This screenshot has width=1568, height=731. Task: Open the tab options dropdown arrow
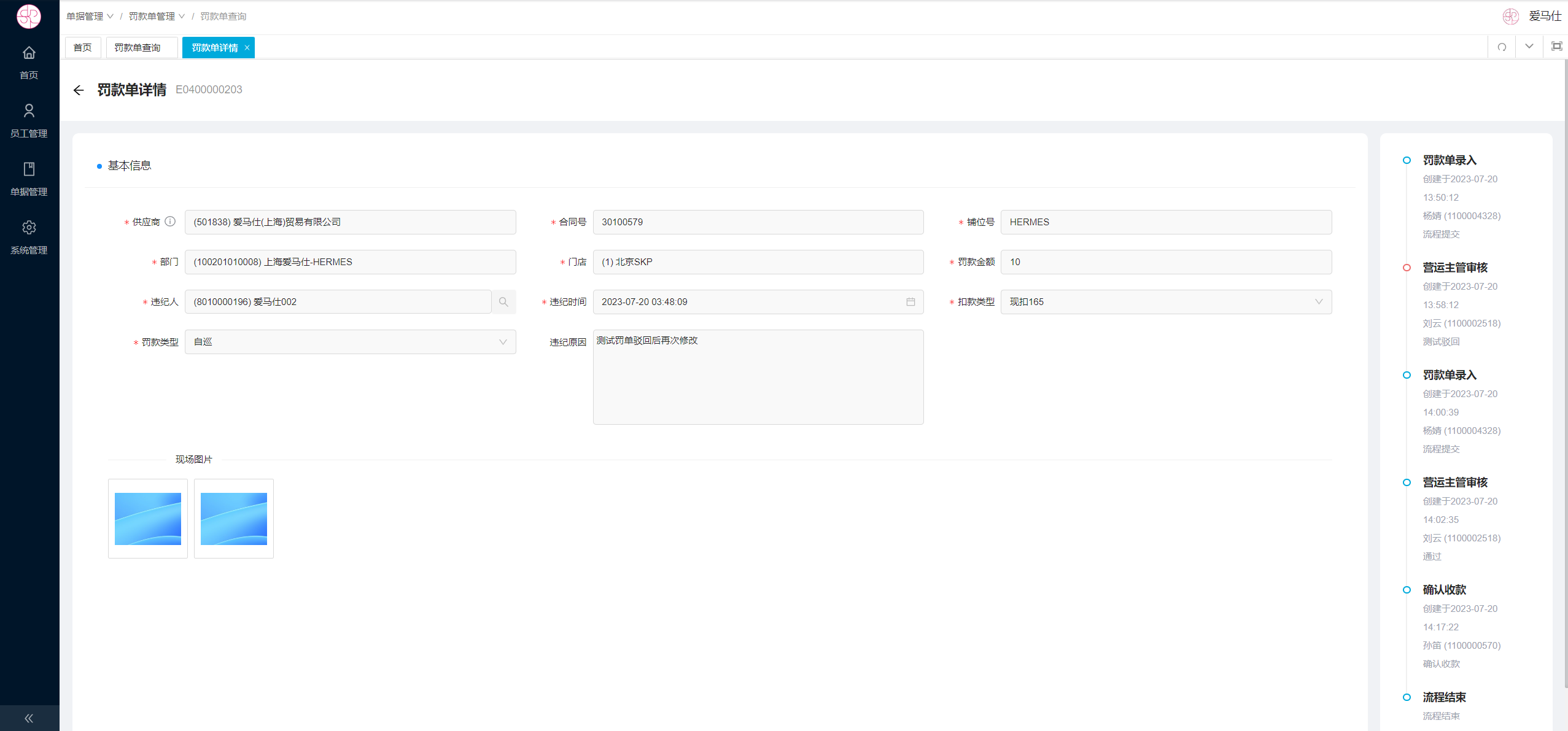[x=1529, y=47]
